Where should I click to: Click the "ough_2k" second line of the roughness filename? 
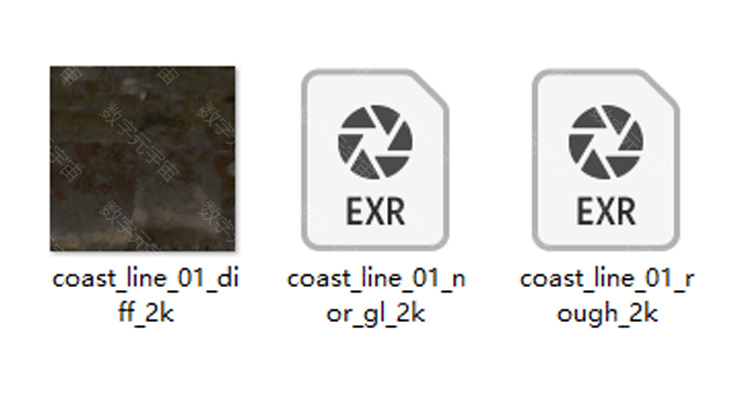pyautogui.click(x=607, y=313)
